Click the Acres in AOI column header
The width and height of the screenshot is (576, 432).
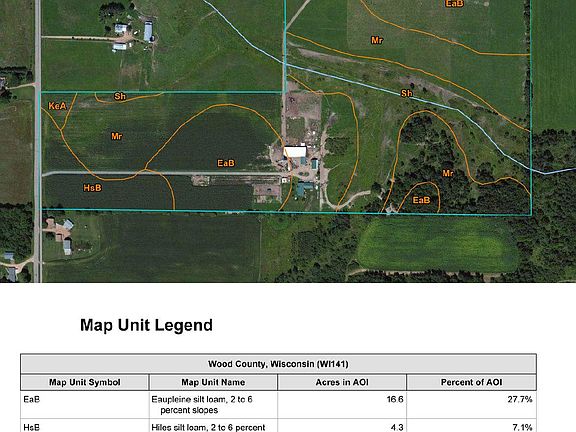point(342,382)
